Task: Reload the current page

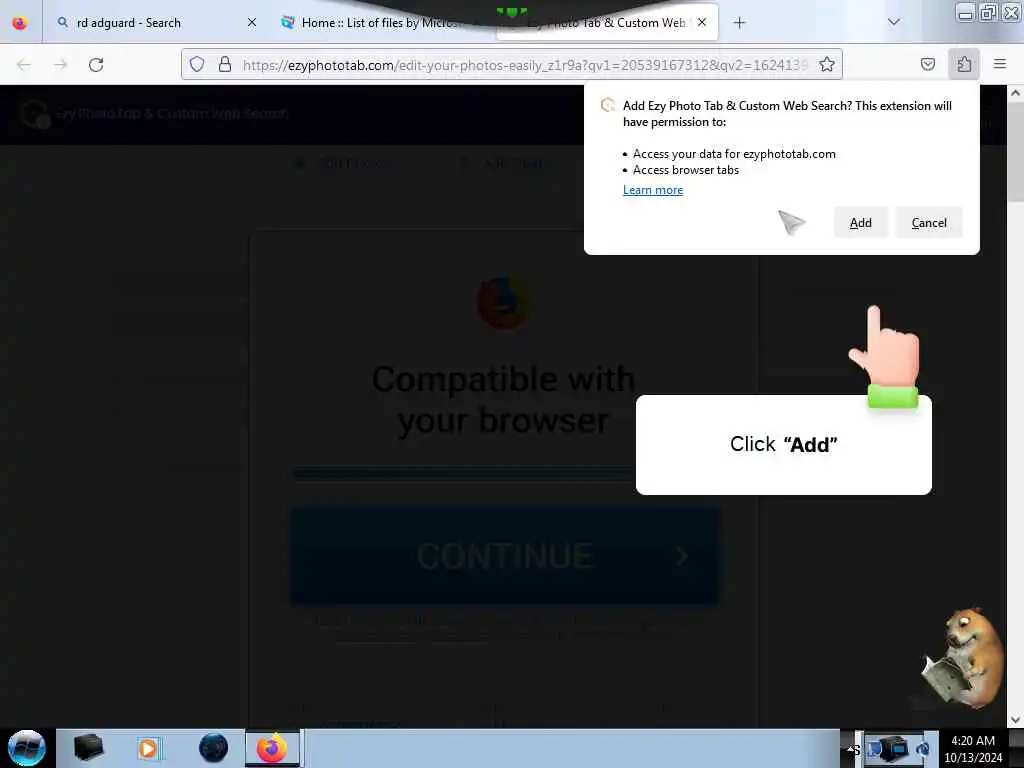Action: pos(96,64)
